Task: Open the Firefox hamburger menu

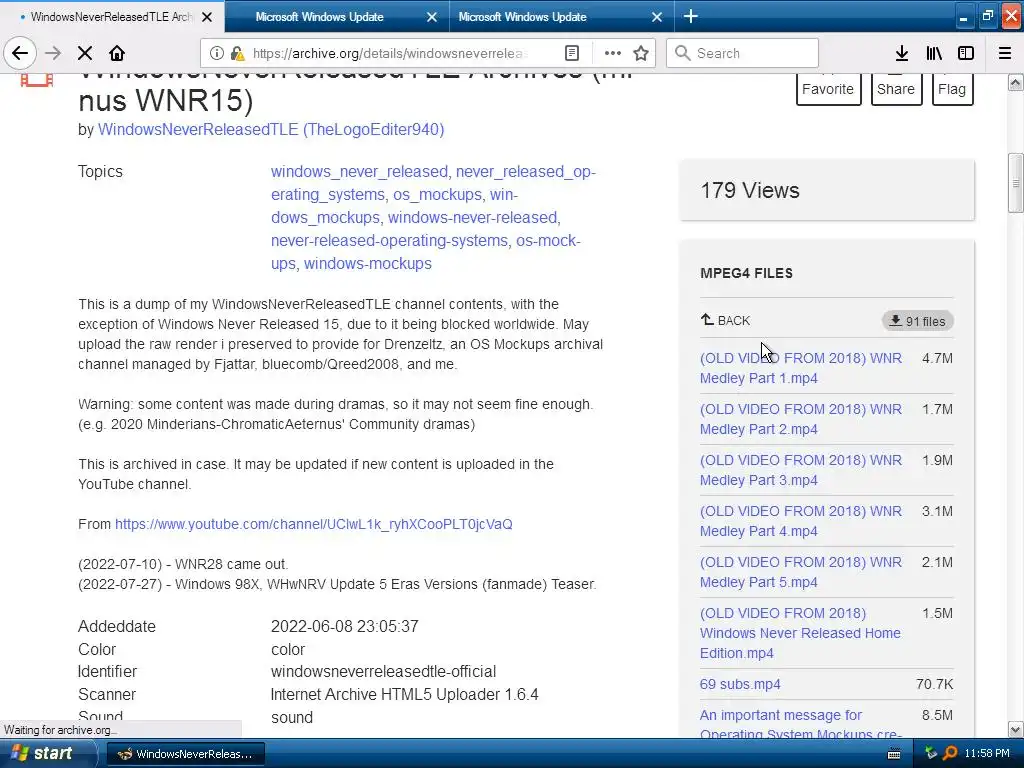Action: 1005,54
